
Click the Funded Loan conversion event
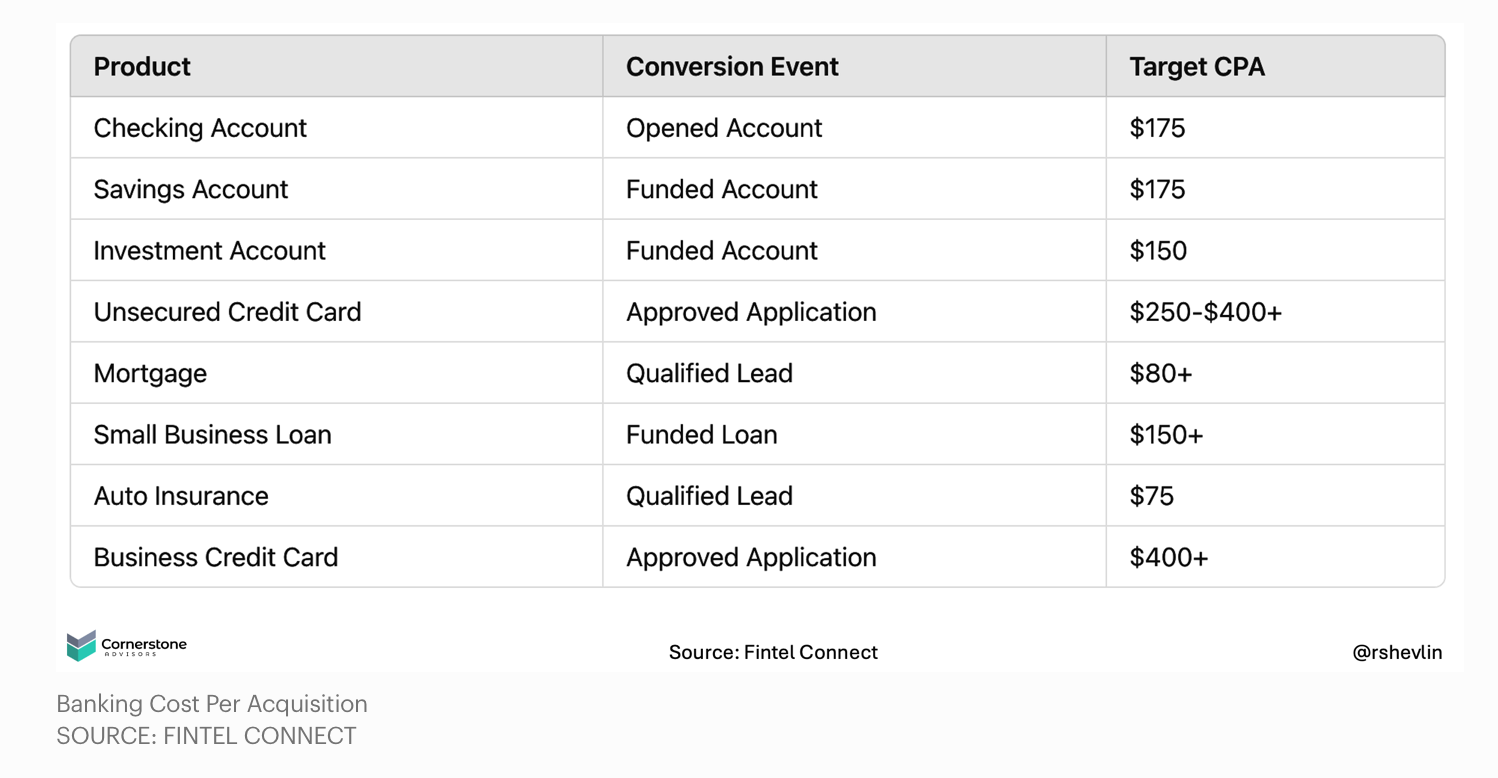click(x=701, y=435)
